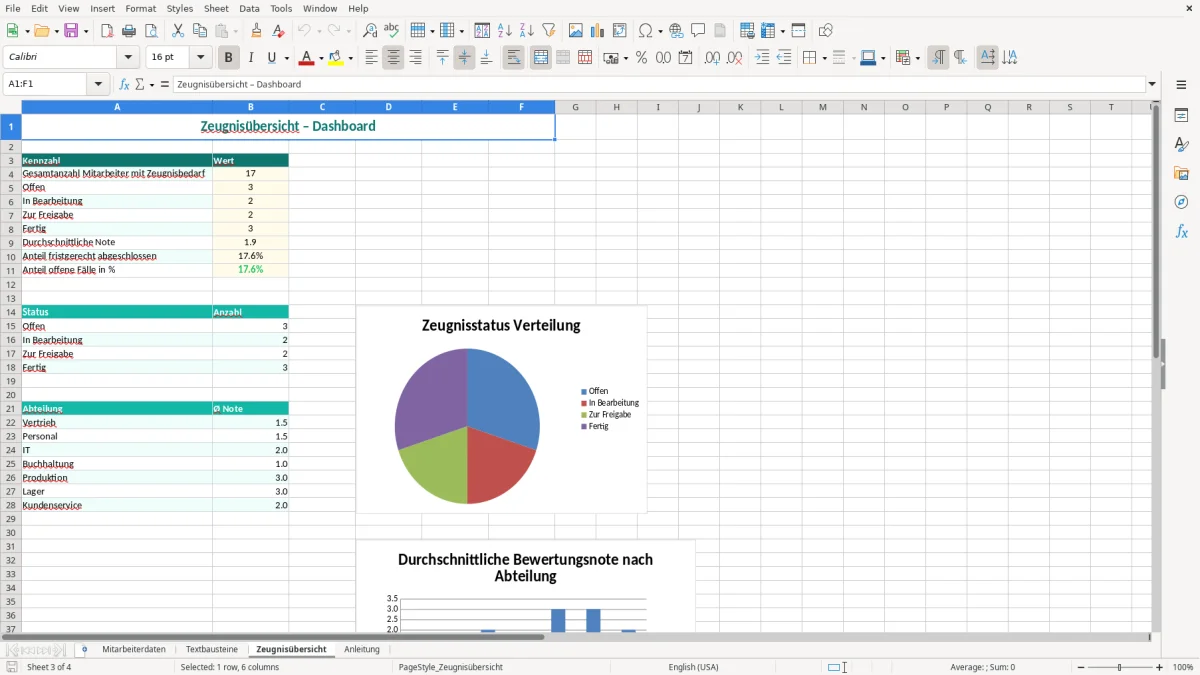Open the Font Name dropdown arrow
Image resolution: width=1200 pixels, height=675 pixels.
[x=128, y=58]
